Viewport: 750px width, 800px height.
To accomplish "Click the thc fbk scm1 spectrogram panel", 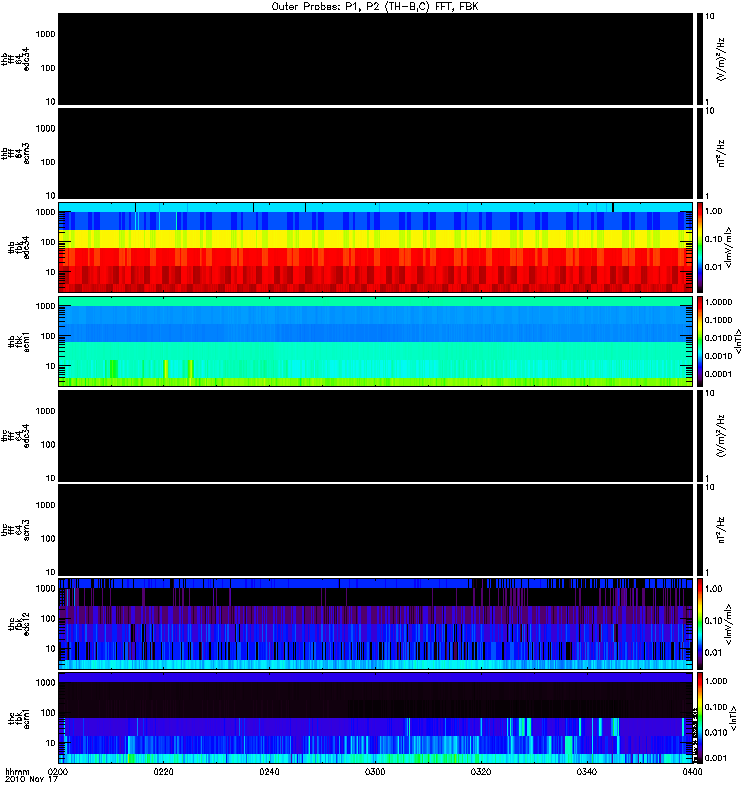I will coord(376,718).
